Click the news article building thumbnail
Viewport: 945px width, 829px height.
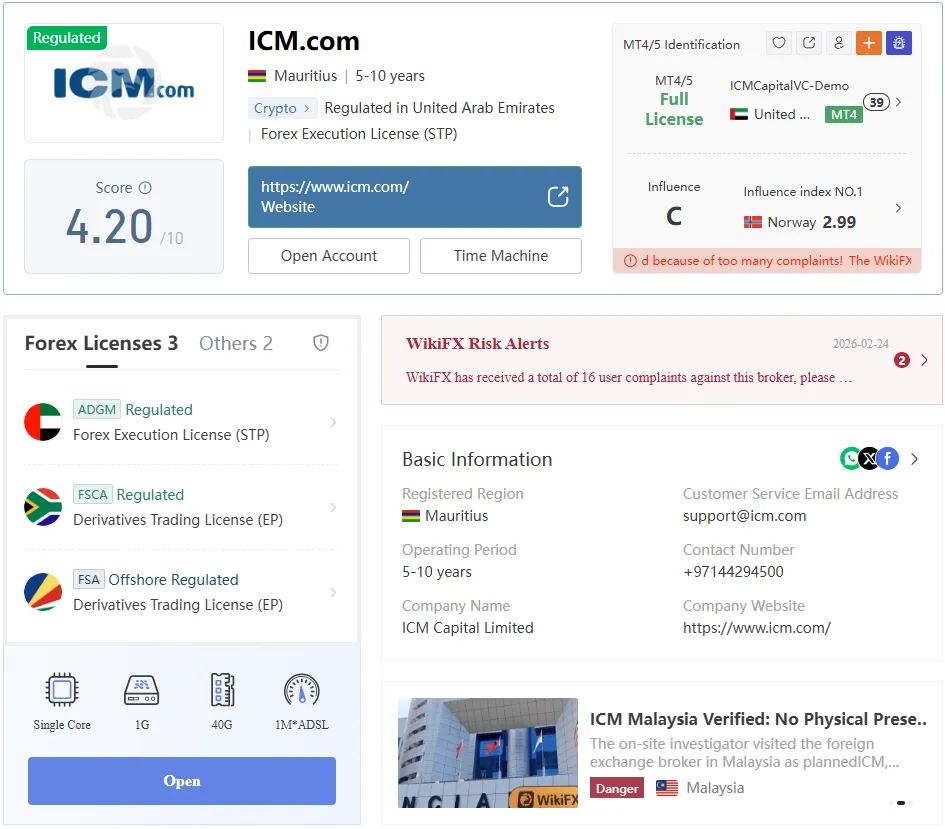(488, 752)
